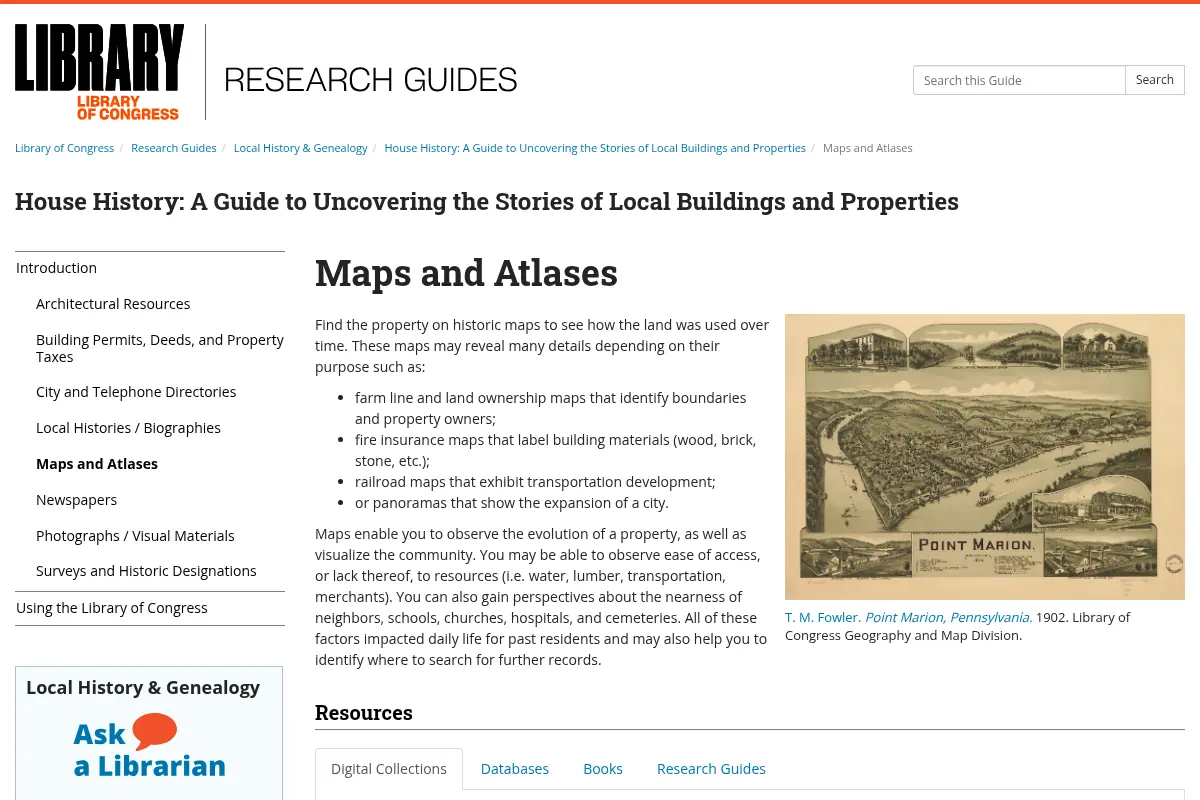
Task: Go to Library of Congress breadcrumb
Action: (64, 148)
